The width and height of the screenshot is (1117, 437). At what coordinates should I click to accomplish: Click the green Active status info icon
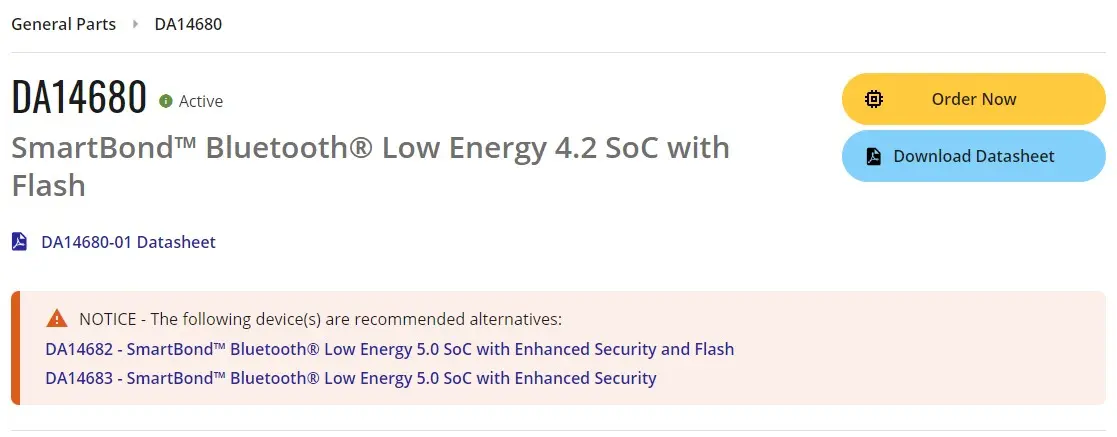pyautogui.click(x=166, y=101)
